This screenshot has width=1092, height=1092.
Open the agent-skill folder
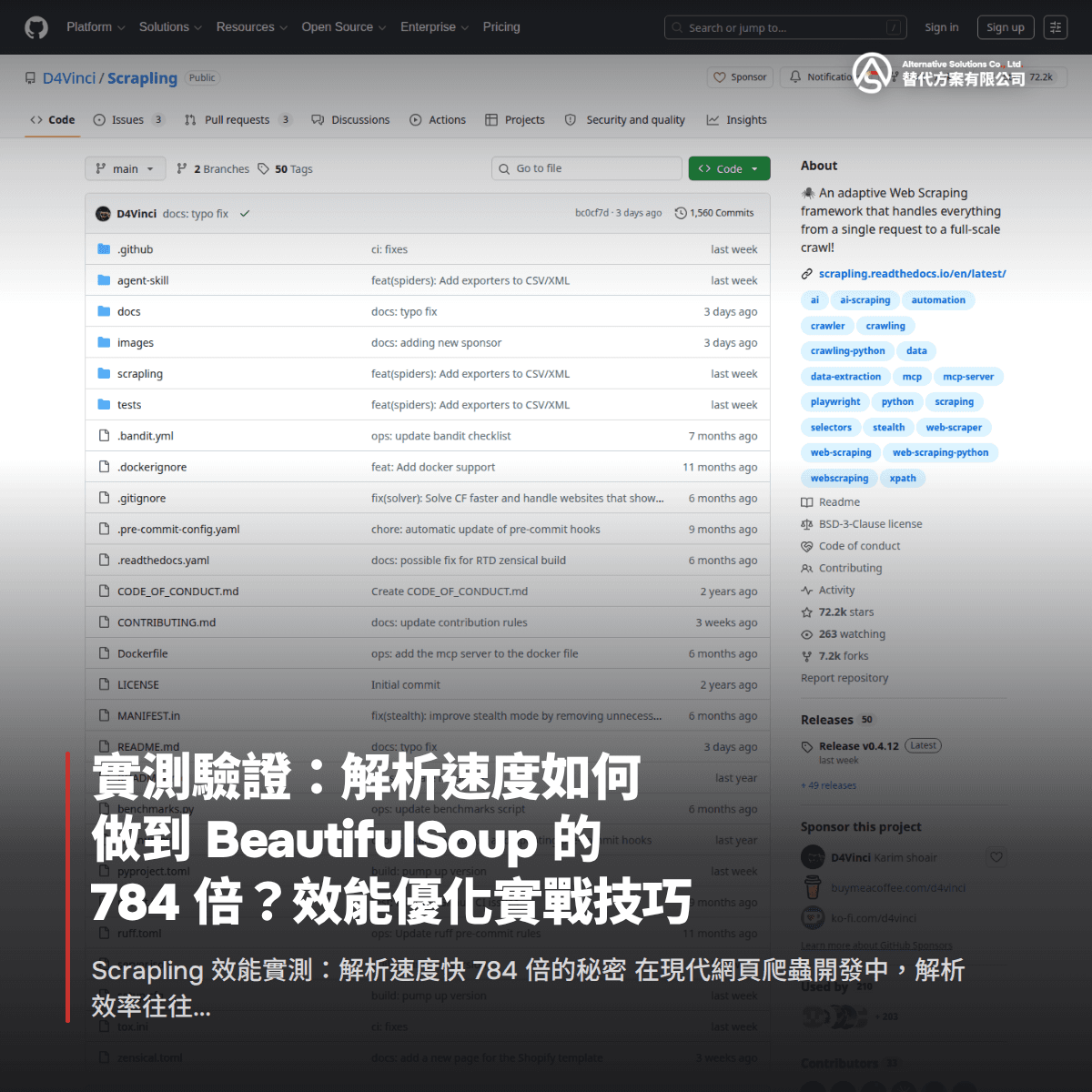[x=143, y=280]
